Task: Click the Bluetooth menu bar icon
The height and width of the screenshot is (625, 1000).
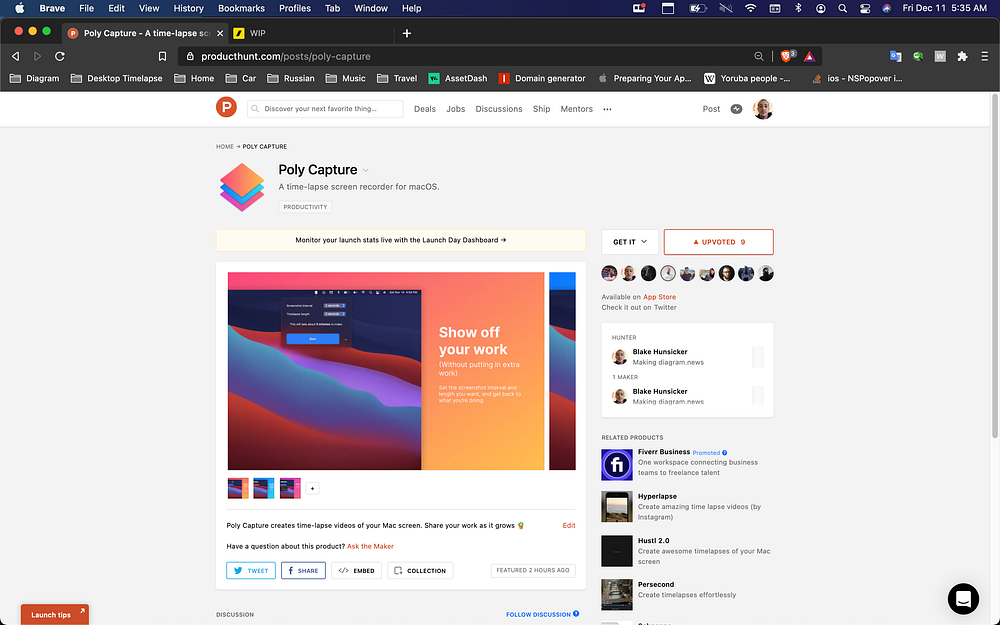Action: click(798, 8)
